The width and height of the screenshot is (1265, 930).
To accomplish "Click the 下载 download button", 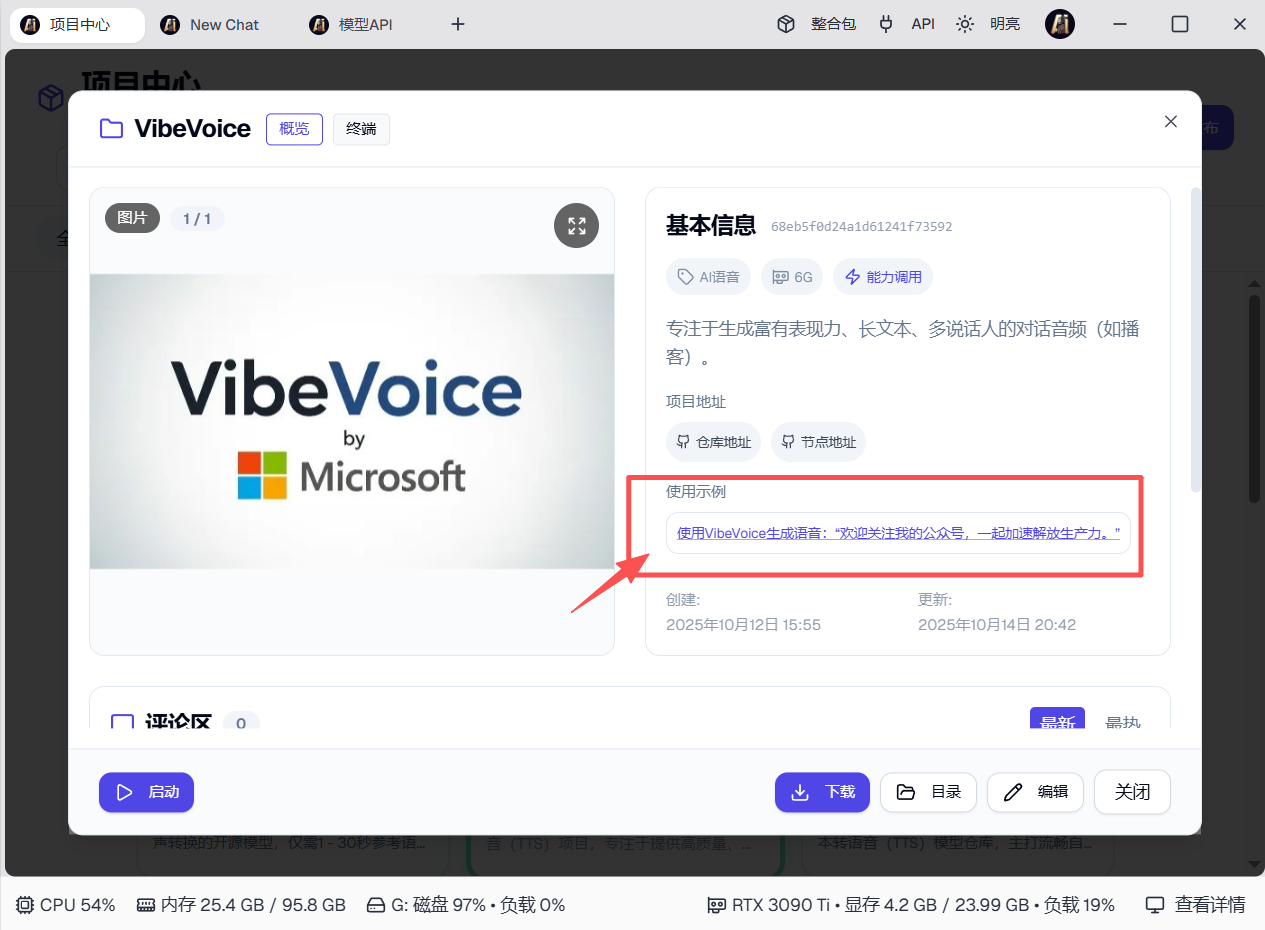I will pos(822,792).
